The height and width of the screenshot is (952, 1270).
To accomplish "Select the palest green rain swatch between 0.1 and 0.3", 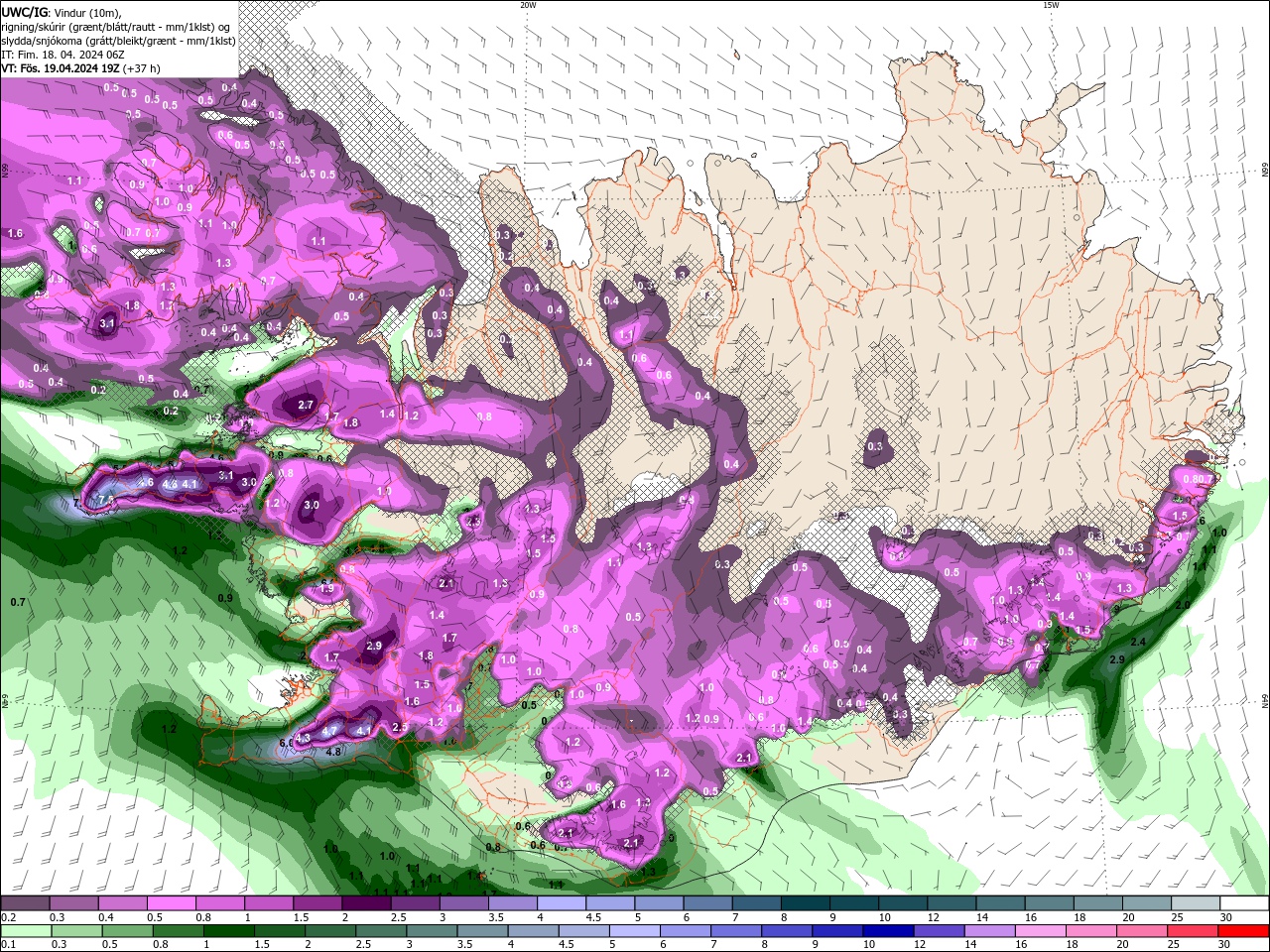I will click(26, 931).
